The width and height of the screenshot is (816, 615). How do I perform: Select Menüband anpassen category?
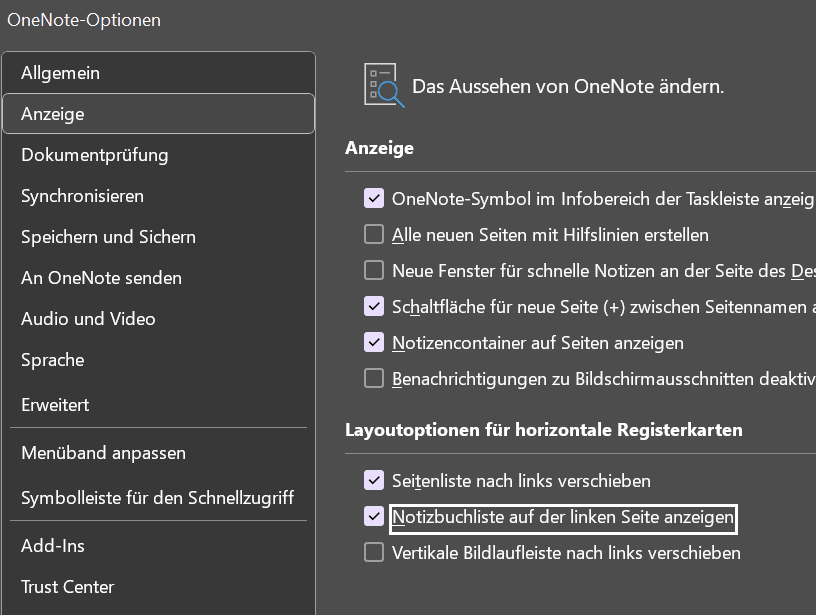[x=159, y=453]
